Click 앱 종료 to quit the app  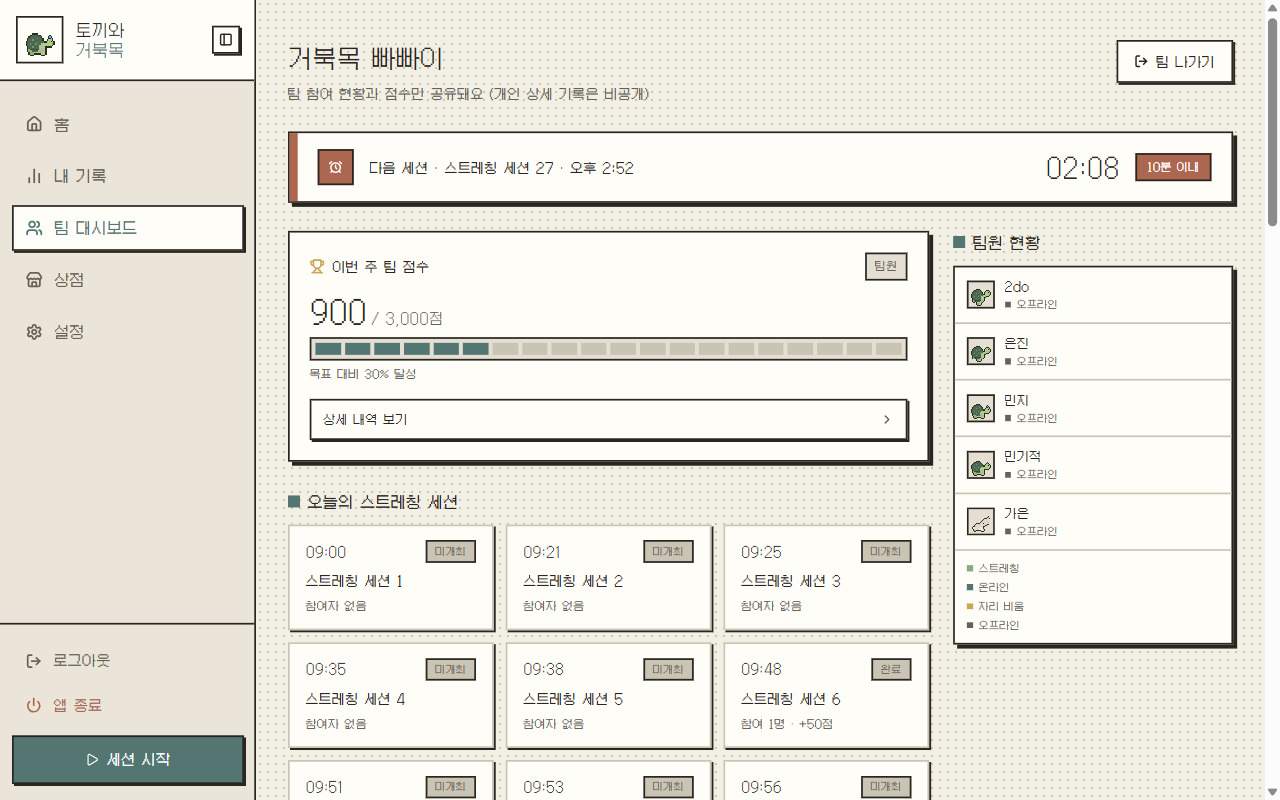point(128,705)
